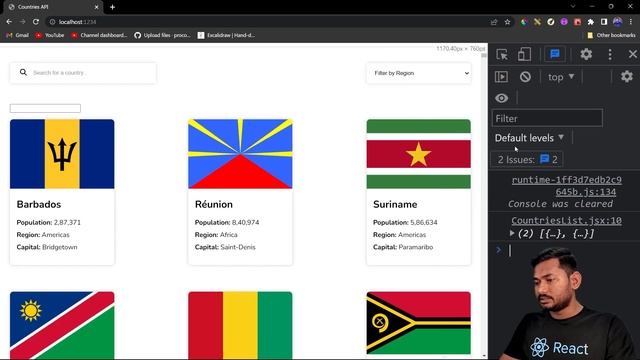The image size is (640, 360).
Task: Open the tab search chevron in title bar
Action: point(573,7)
